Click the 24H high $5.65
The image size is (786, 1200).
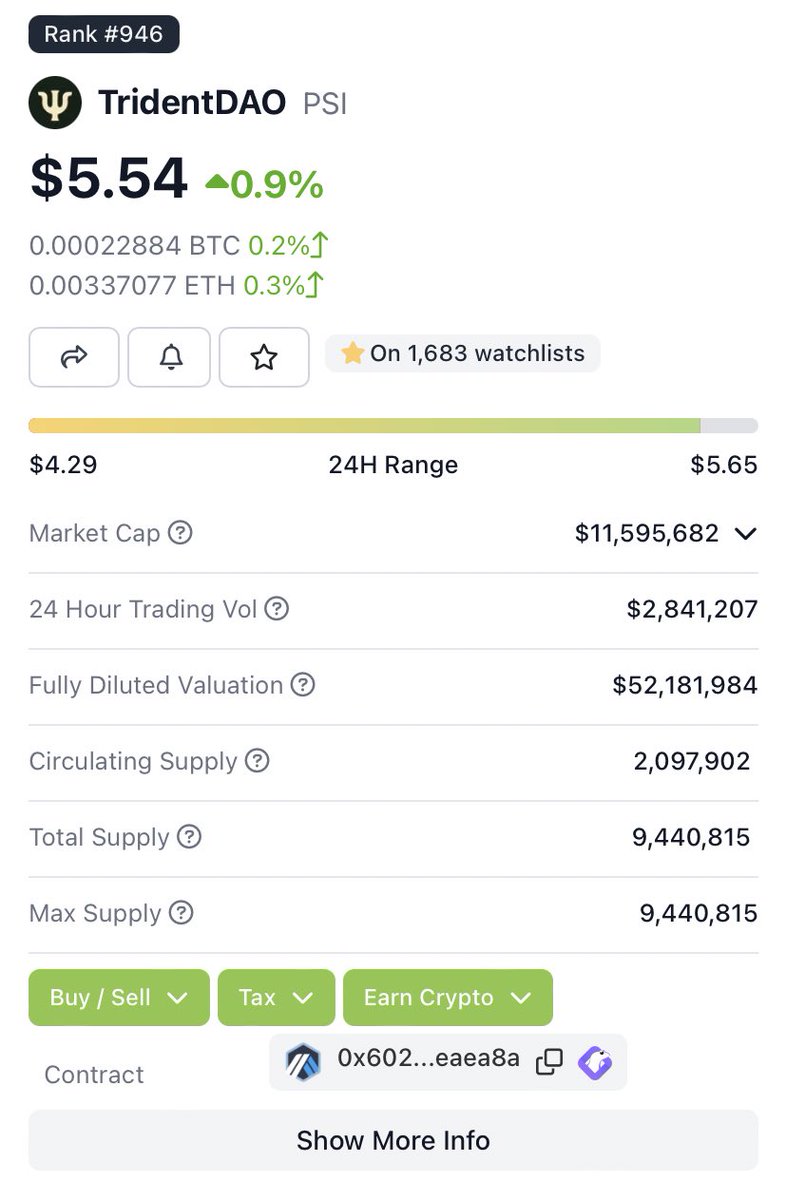tap(724, 465)
